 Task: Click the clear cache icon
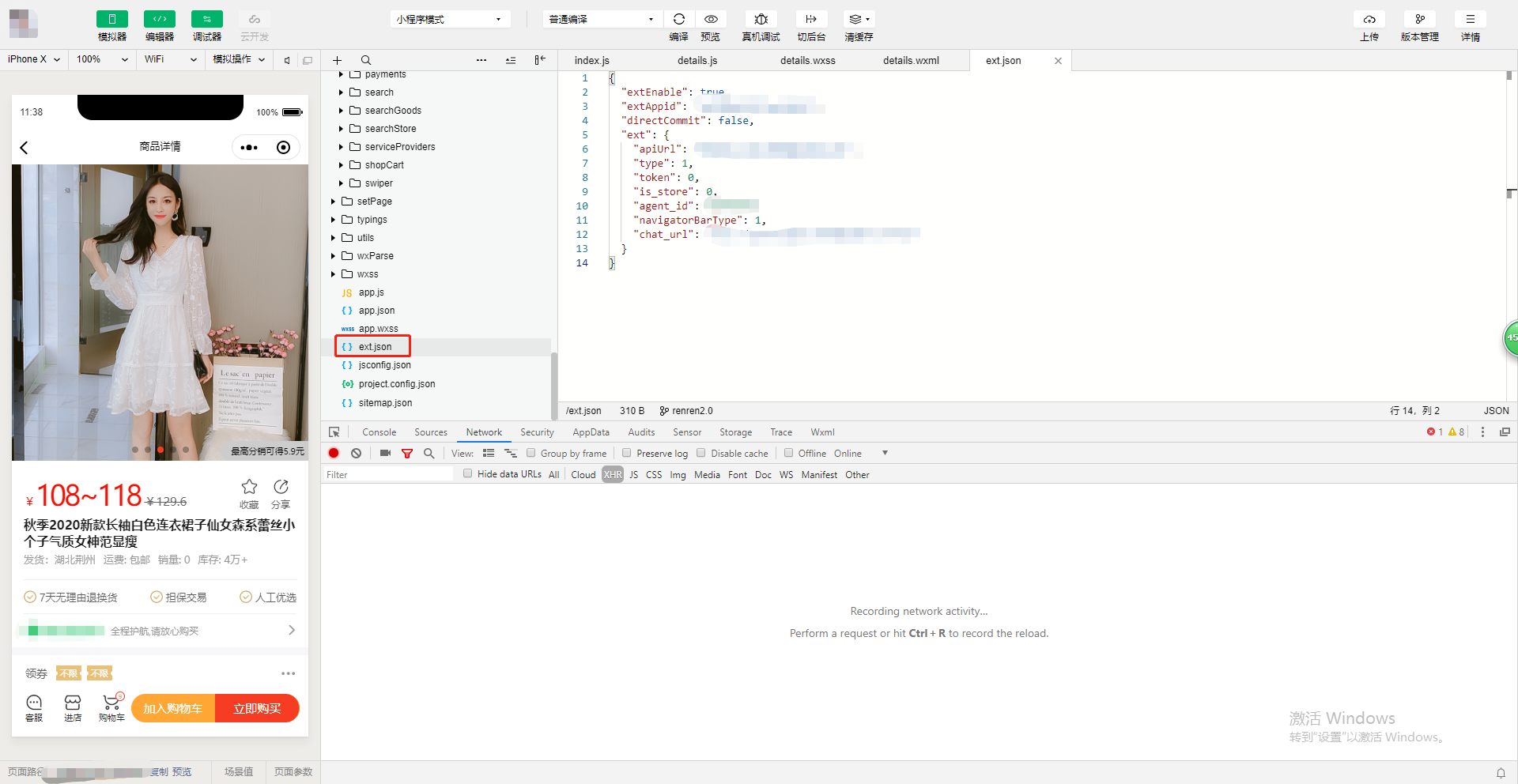click(859, 19)
